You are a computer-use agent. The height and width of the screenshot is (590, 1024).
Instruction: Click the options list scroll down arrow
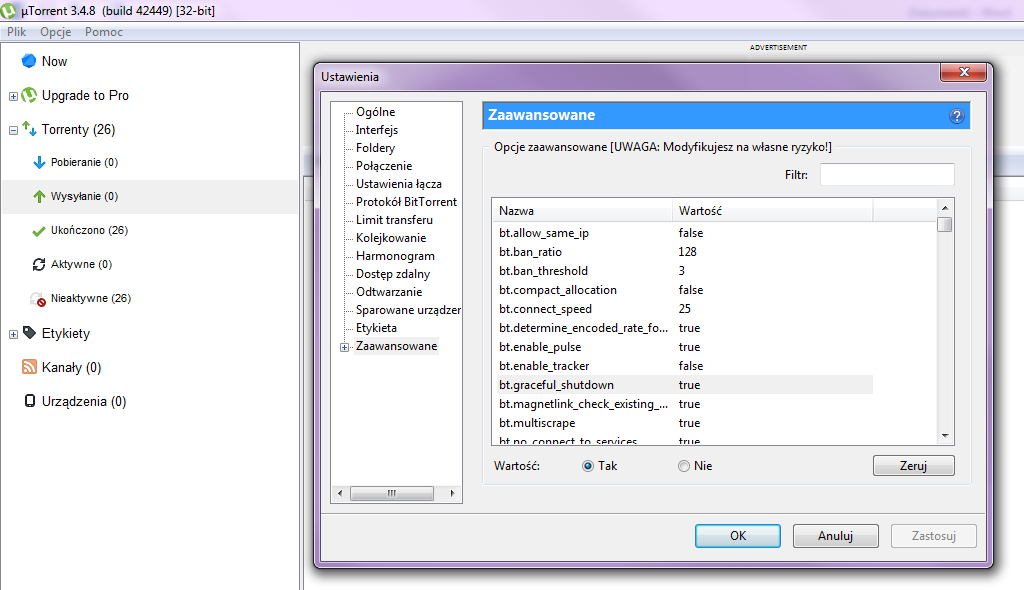tap(945, 436)
